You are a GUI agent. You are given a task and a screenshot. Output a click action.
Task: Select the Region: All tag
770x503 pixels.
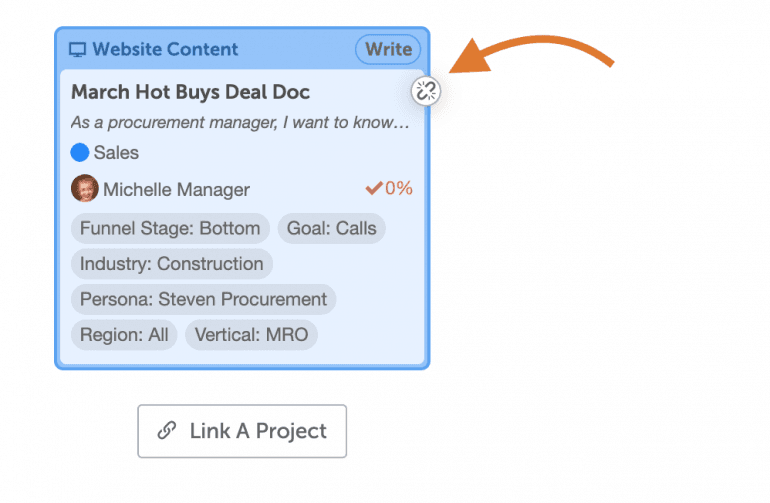tap(124, 335)
